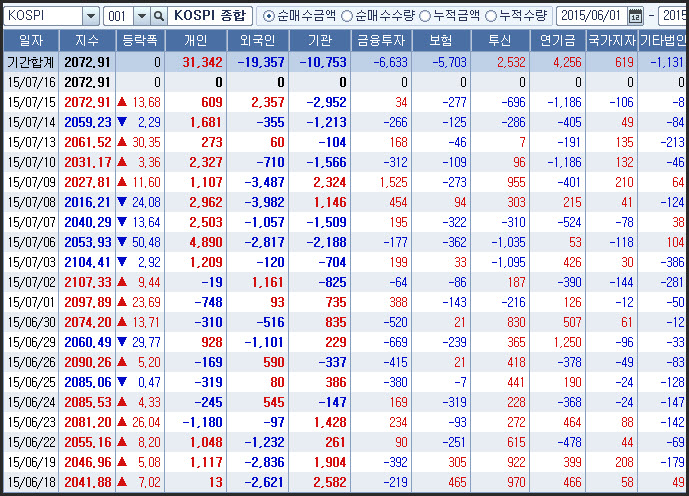Click index value 2090.26 on 15/06/26
The height and width of the screenshot is (496, 689).
(x=88, y=362)
